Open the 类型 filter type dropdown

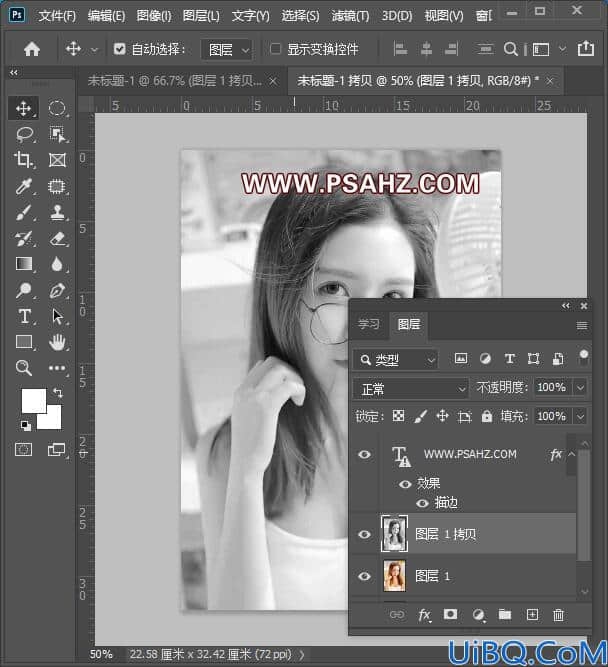click(x=395, y=360)
